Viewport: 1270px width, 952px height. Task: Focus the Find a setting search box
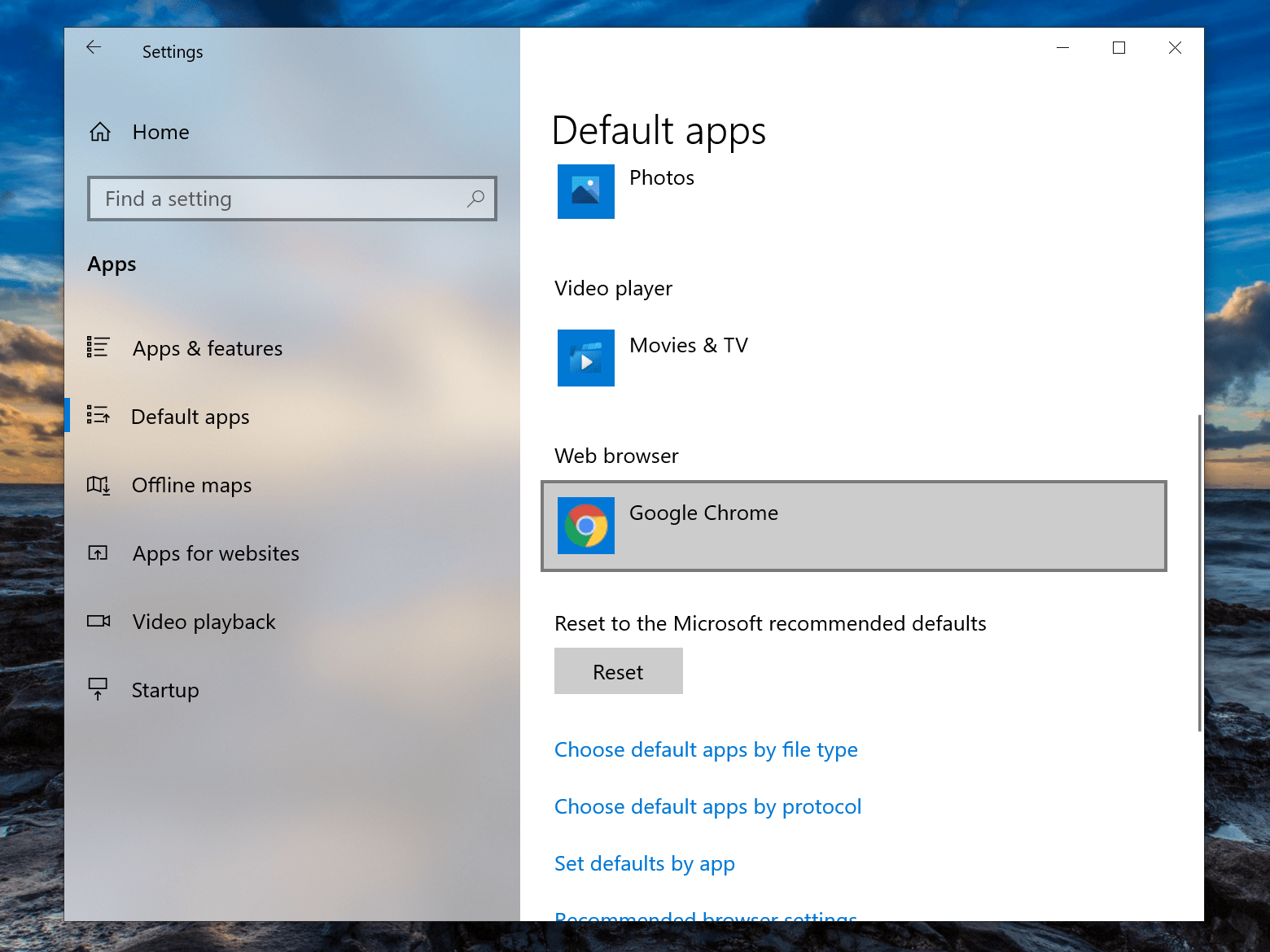(x=292, y=199)
